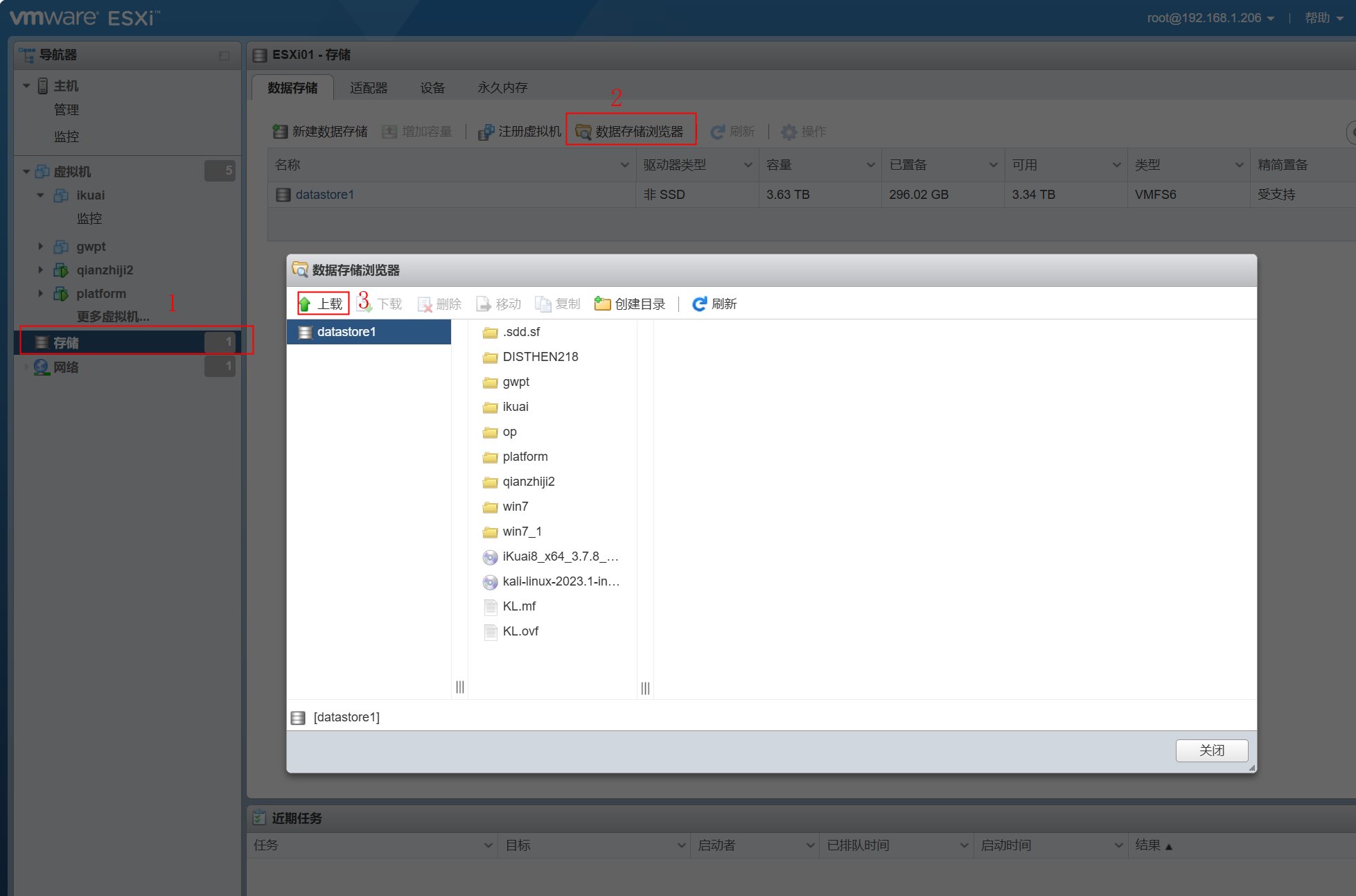Viewport: 1356px width, 896px height.
Task: Click the Create directory (创建目录) folder icon
Action: click(x=603, y=304)
